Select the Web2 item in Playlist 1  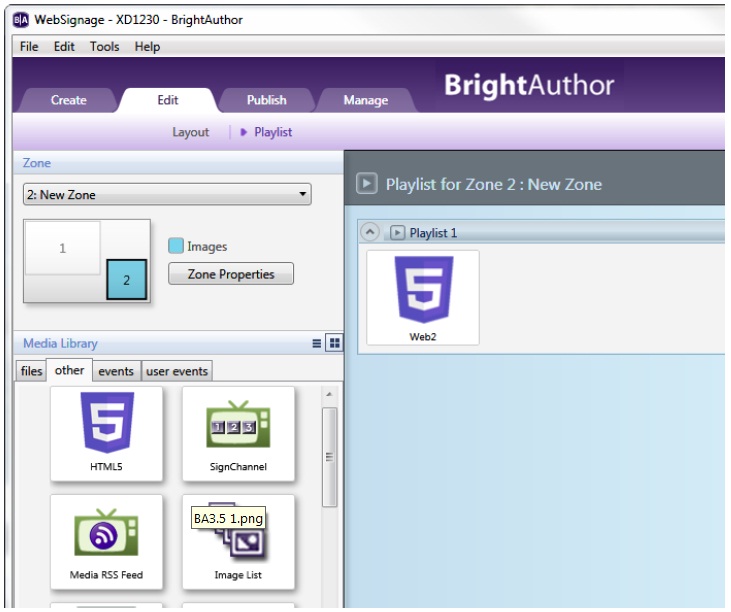(423, 297)
